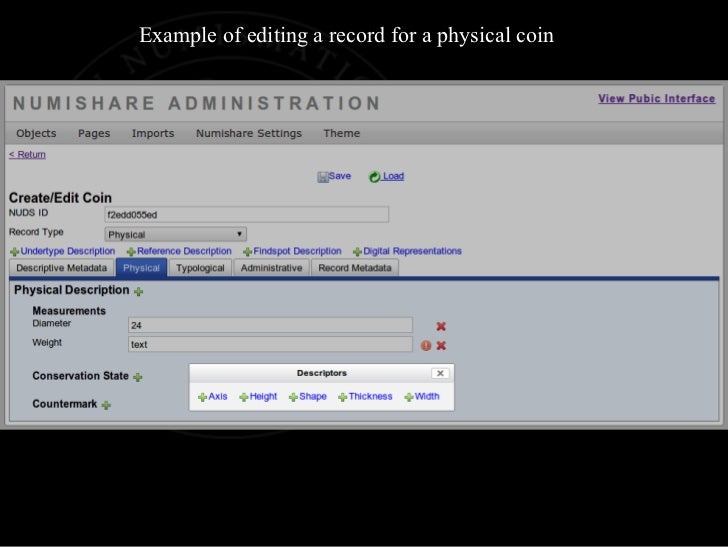Viewport: 728px width, 547px height.
Task: Click the Diameter input field
Action: pos(270,325)
